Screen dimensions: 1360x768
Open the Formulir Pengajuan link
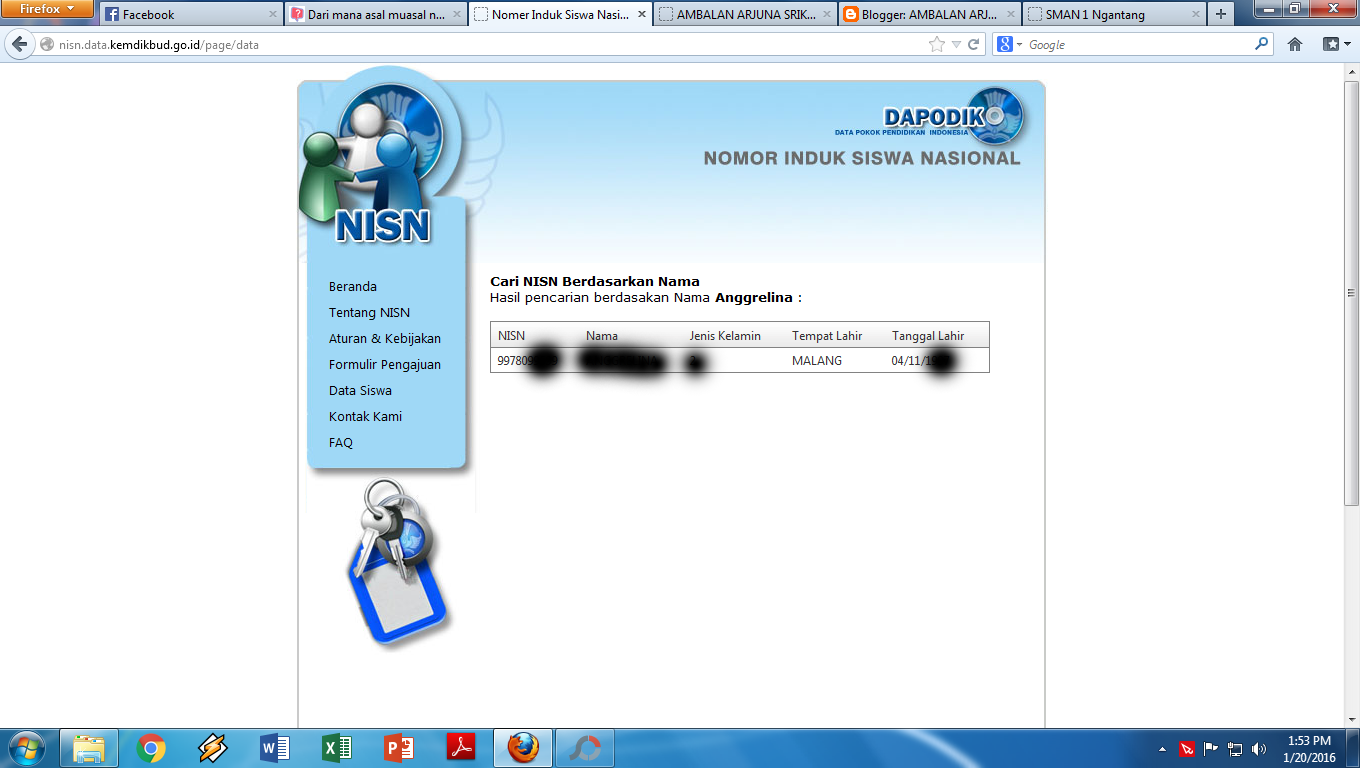(x=384, y=364)
